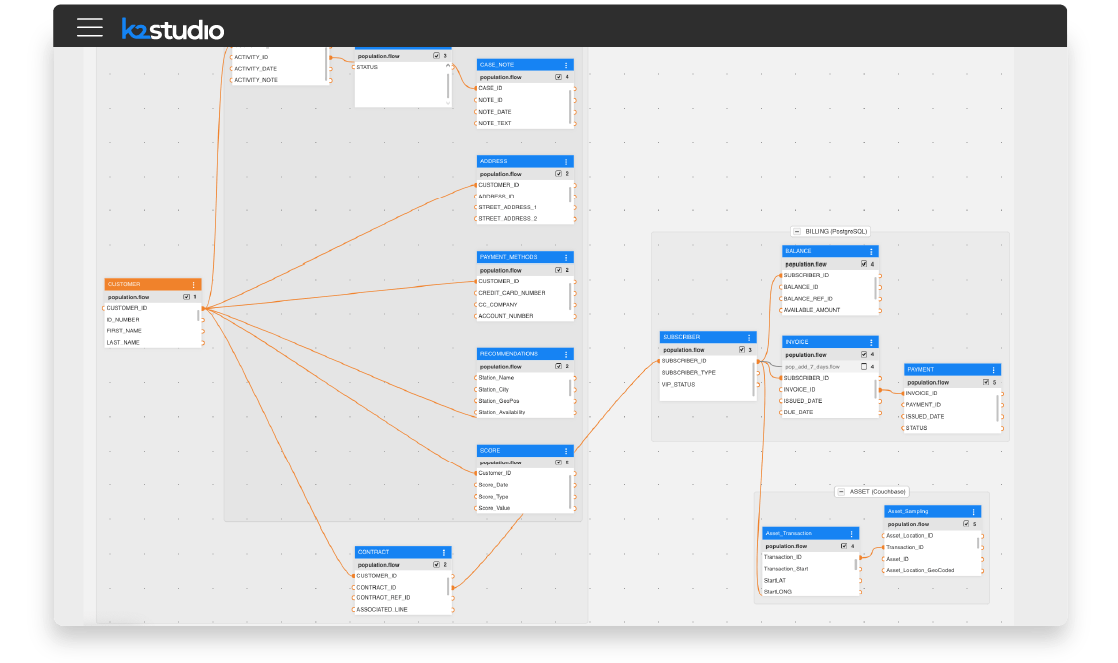The height and width of the screenshot is (663, 1118).
Task: Select the INVOICE table header
Action: pos(831,342)
